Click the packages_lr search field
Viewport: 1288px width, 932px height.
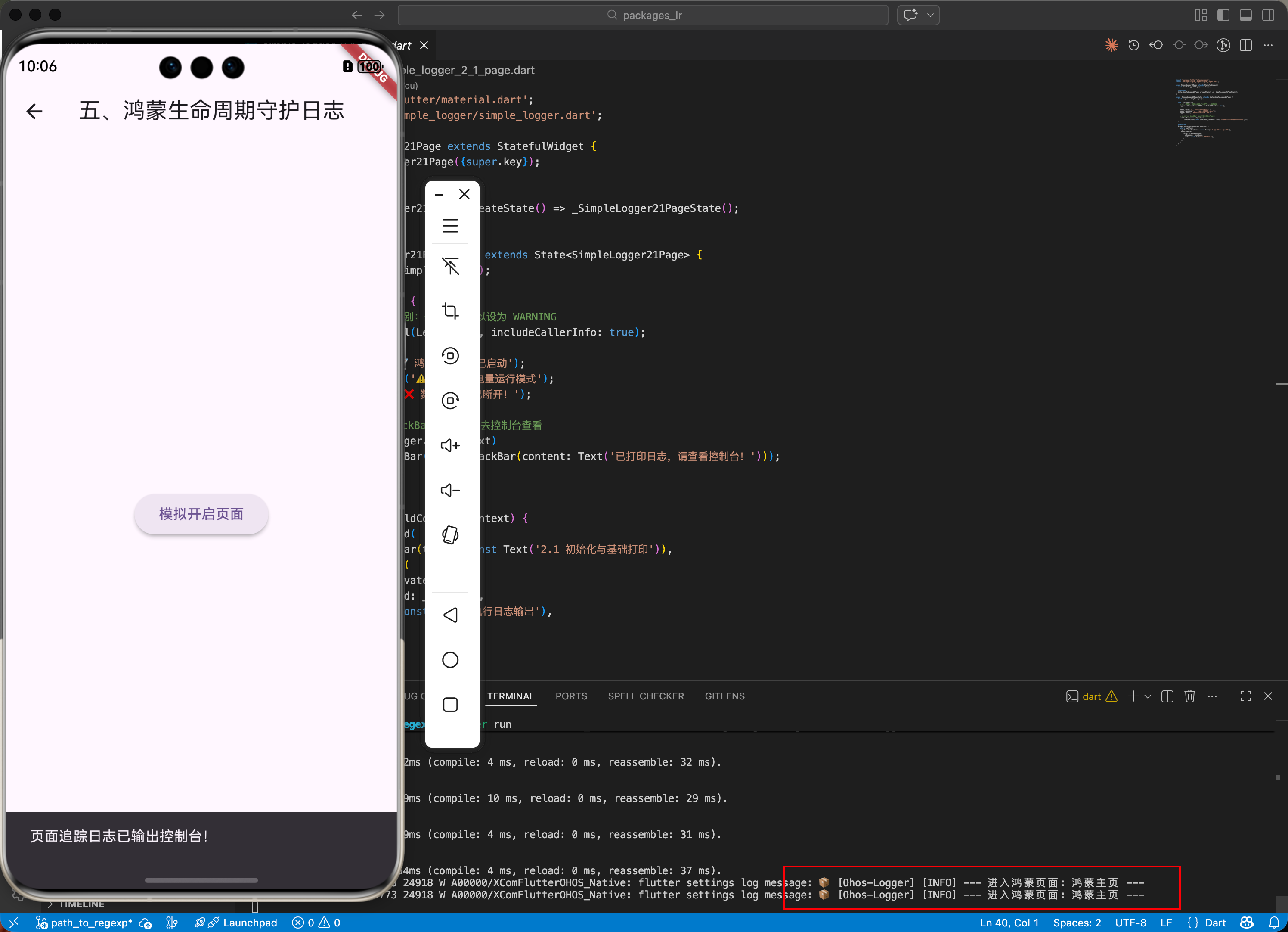click(643, 16)
